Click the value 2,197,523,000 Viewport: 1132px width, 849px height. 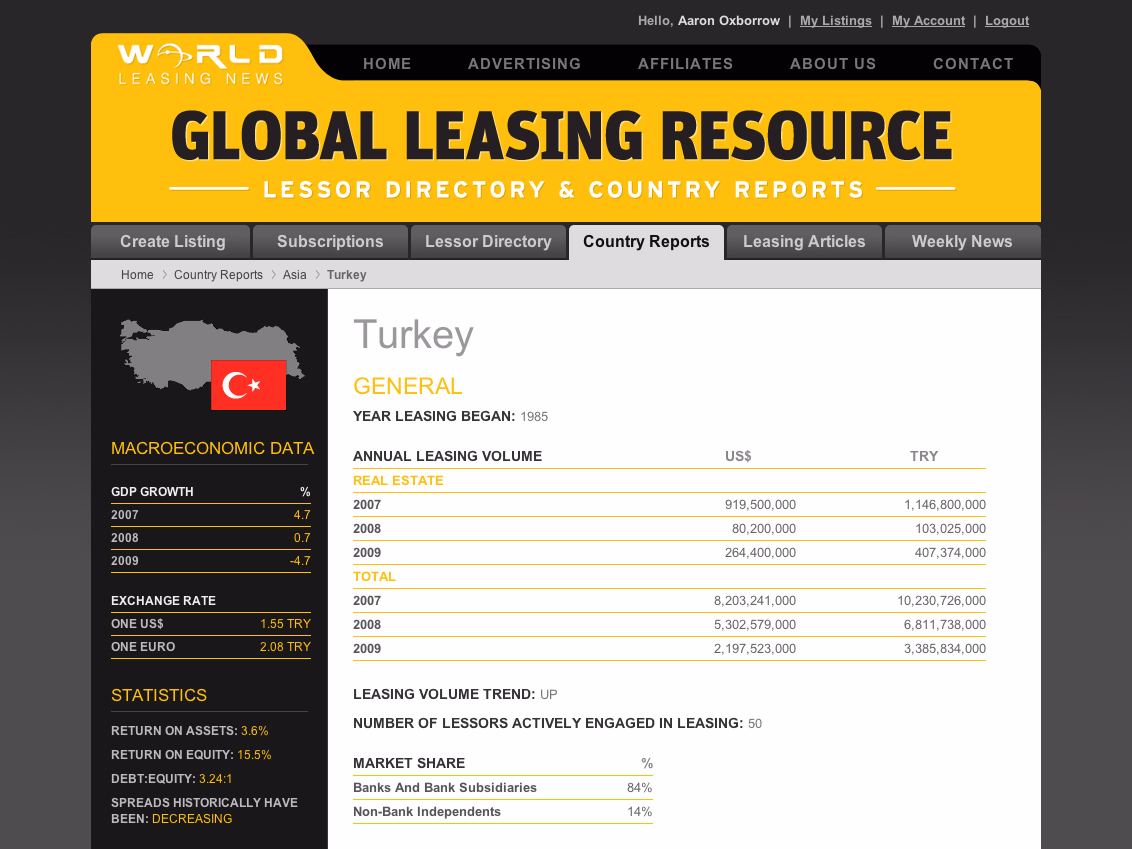point(755,648)
